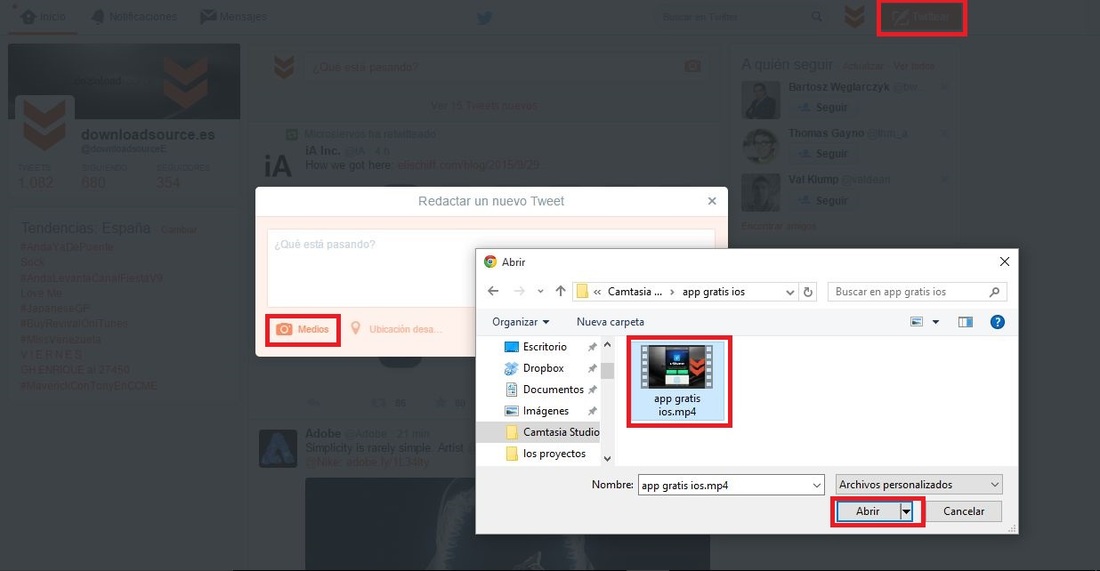This screenshot has width=1100, height=571.
Task: Follow Bartosz Węglarczyk with the Seguir button
Action: [823, 107]
